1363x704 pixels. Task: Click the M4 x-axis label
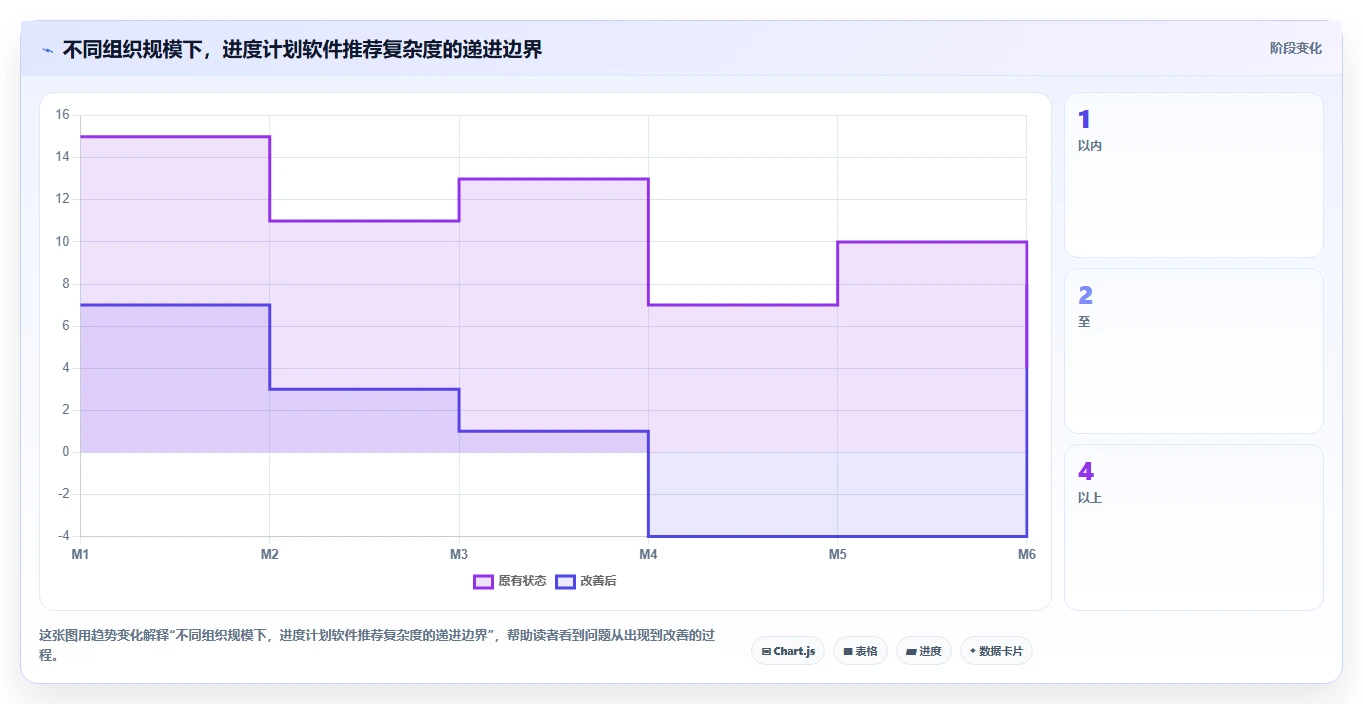pos(648,554)
